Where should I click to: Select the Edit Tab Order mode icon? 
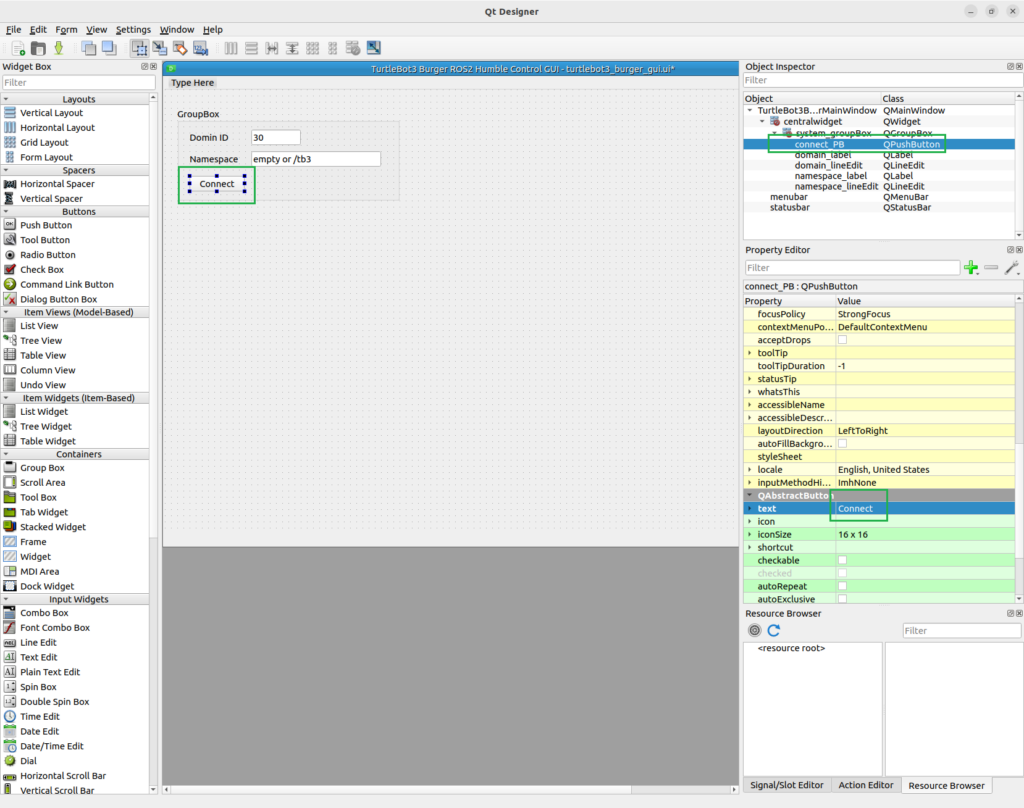(x=200, y=48)
